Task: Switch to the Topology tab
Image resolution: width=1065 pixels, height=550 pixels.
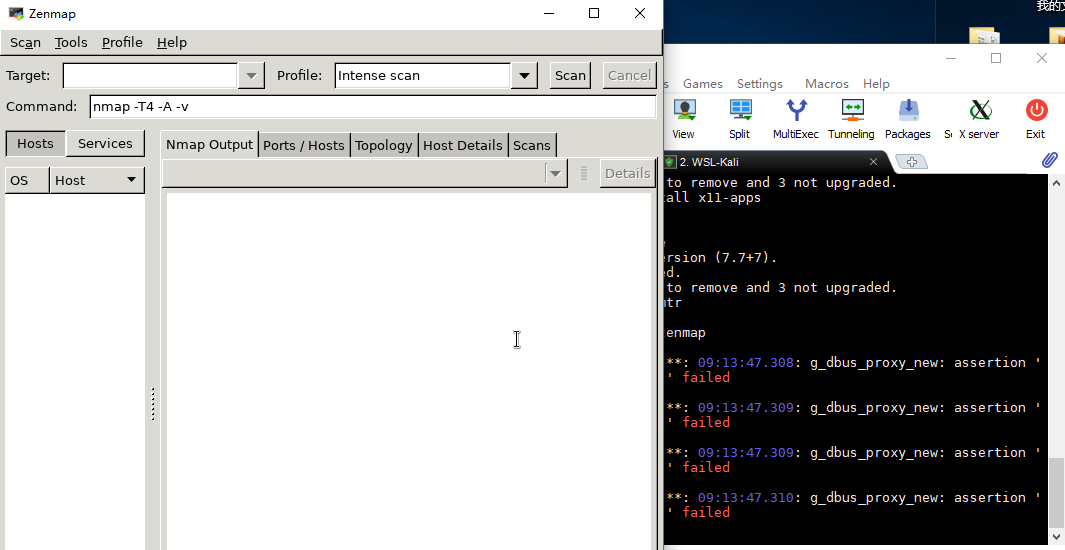Action: 384,145
